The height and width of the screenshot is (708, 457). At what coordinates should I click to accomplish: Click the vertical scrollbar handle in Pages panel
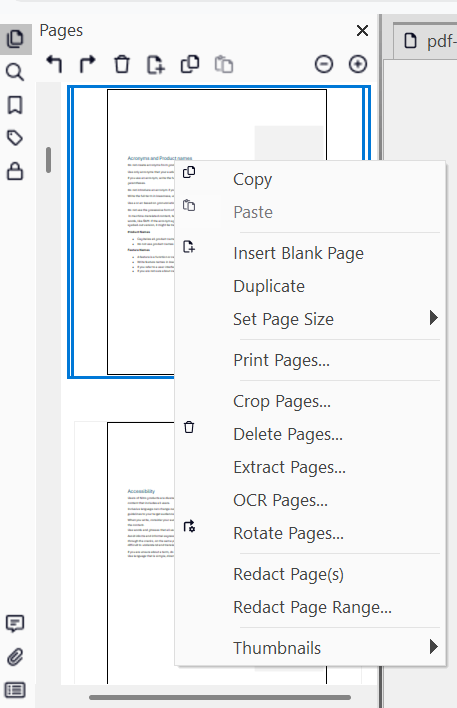point(48,160)
